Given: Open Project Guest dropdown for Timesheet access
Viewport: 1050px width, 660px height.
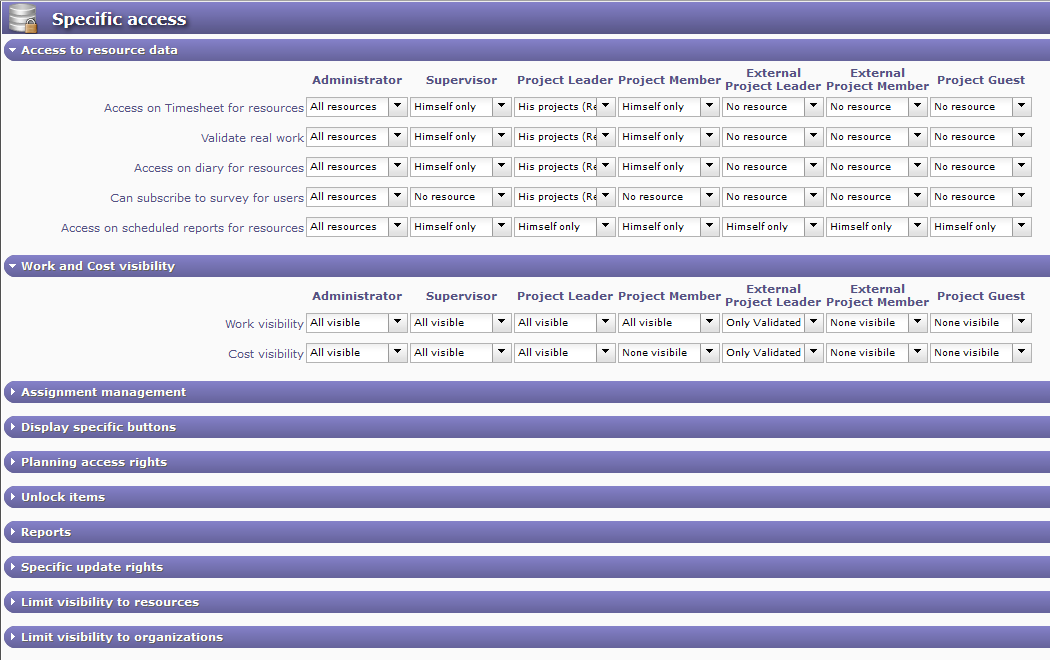Looking at the screenshot, I should tap(1021, 107).
